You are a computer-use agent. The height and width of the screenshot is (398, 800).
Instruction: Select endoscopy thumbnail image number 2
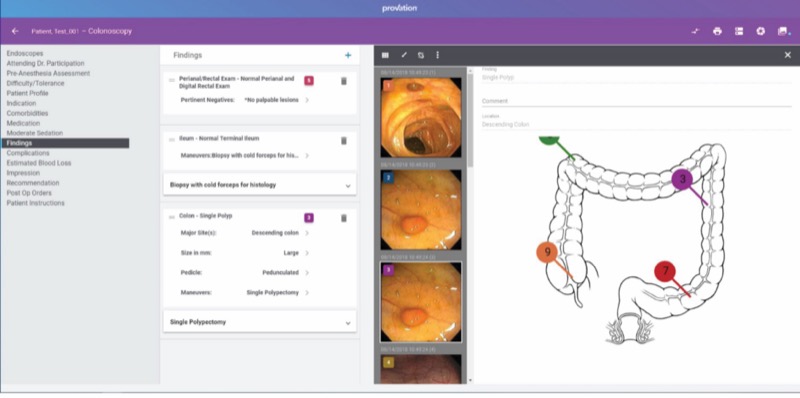pyautogui.click(x=421, y=210)
